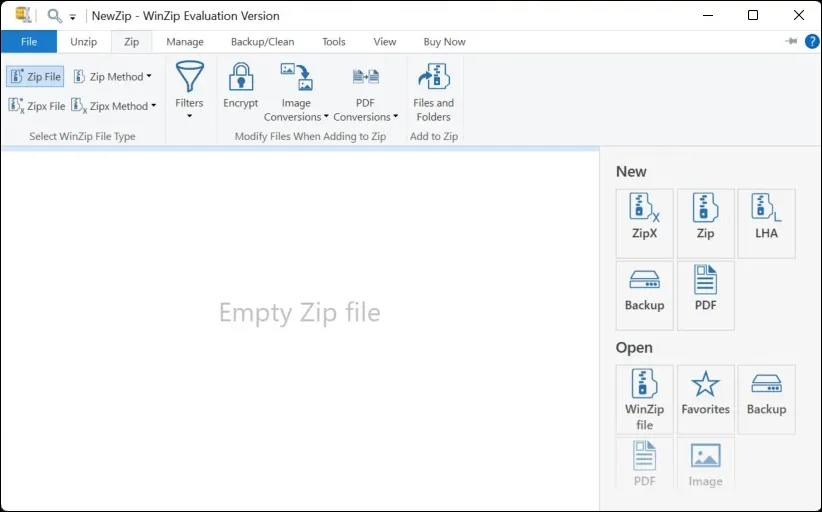Select the Zipx File type button
The width and height of the screenshot is (822, 512).
[x=36, y=106]
